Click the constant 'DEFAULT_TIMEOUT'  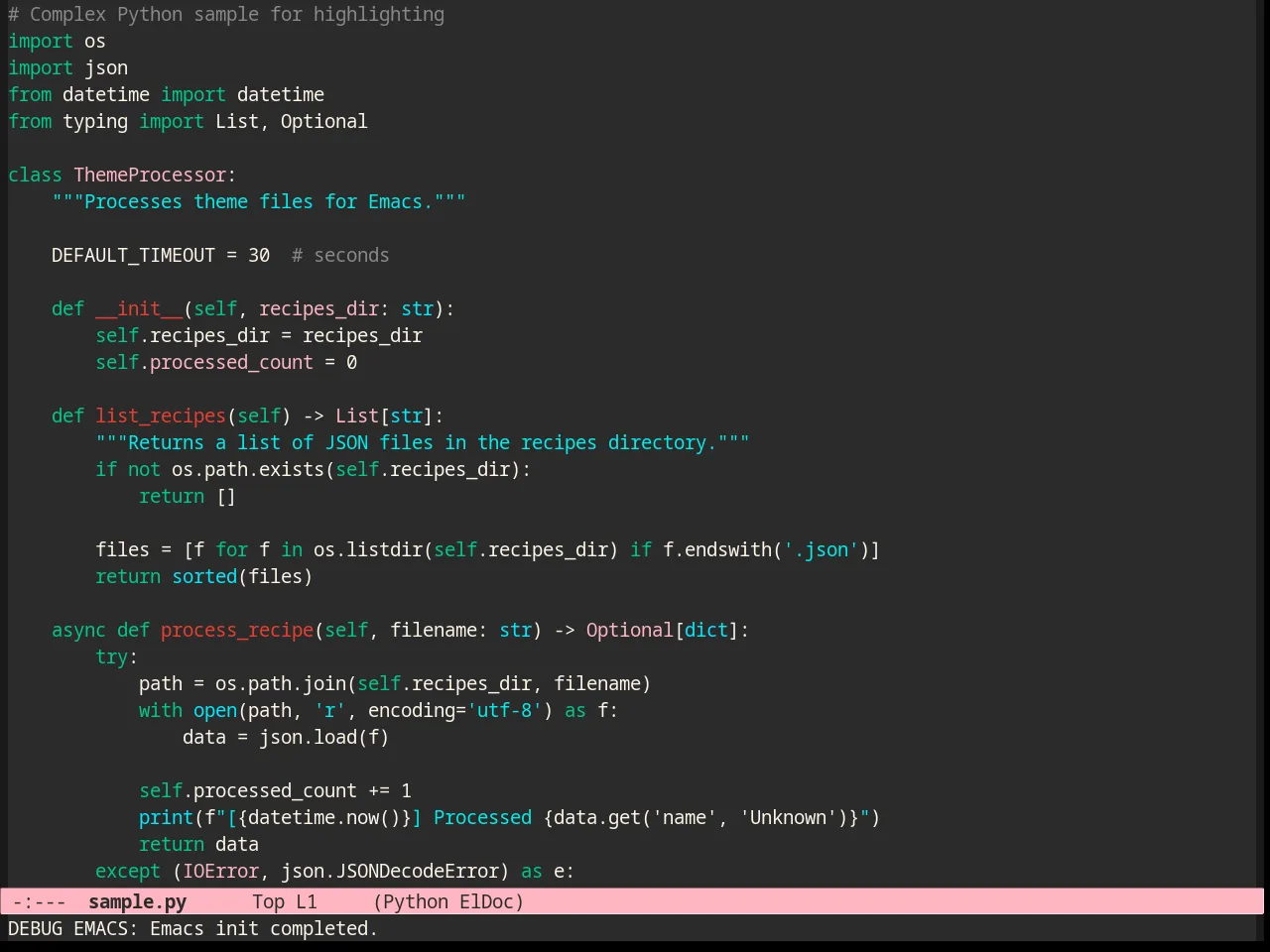coord(133,255)
